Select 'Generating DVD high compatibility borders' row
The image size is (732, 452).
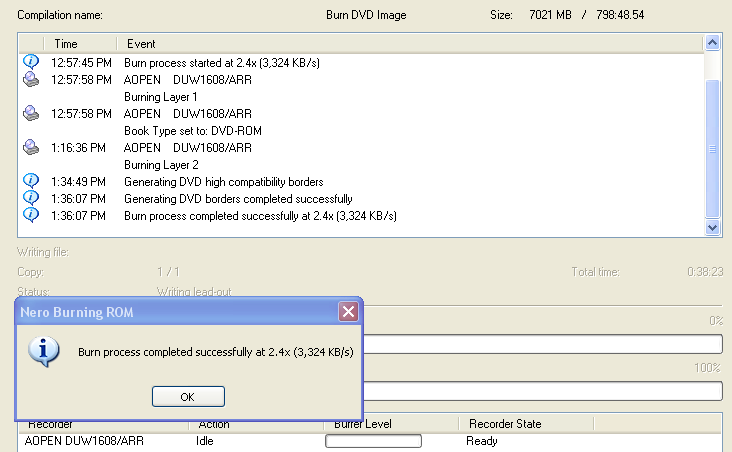pyautogui.click(x=224, y=182)
